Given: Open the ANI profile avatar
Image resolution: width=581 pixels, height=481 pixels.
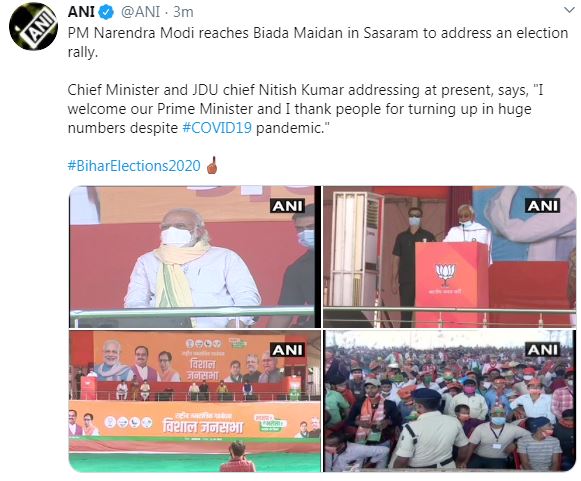Looking at the screenshot, I should click(x=33, y=27).
